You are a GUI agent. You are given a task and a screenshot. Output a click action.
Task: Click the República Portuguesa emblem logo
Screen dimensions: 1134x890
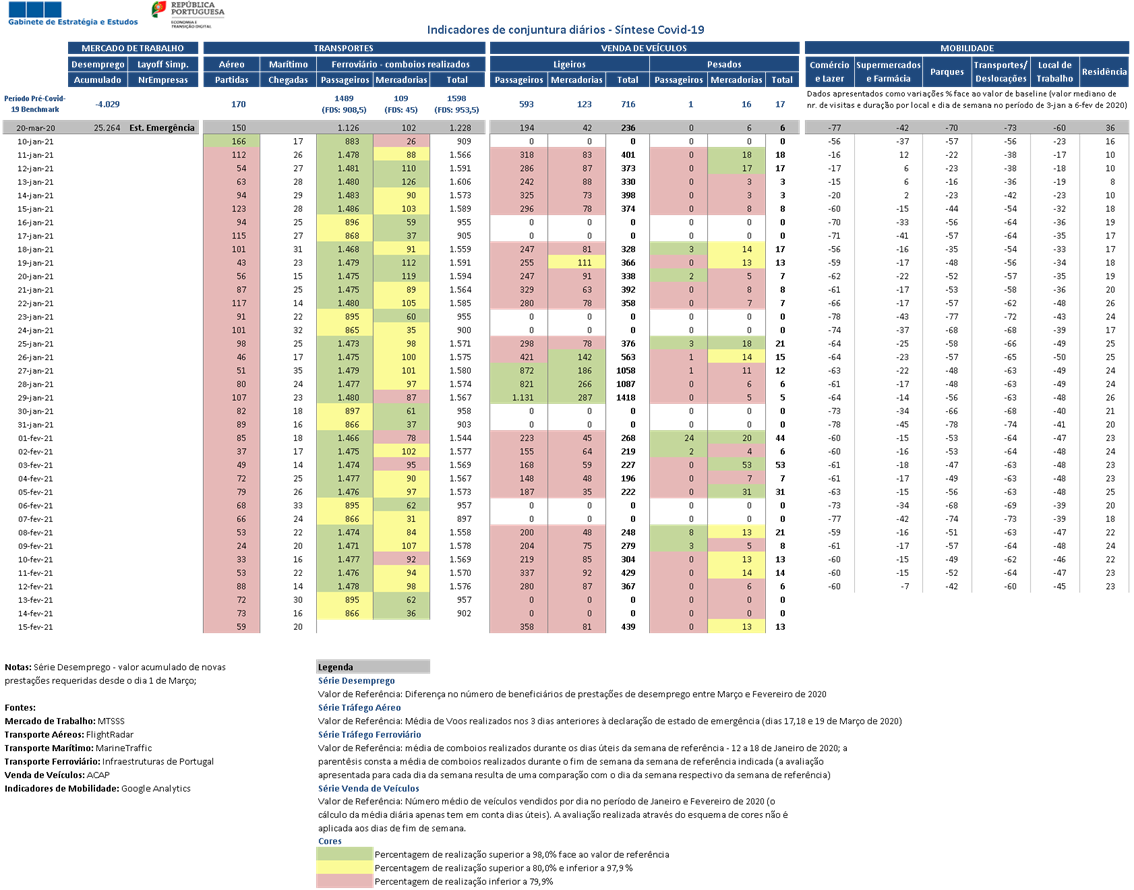click(188, 14)
